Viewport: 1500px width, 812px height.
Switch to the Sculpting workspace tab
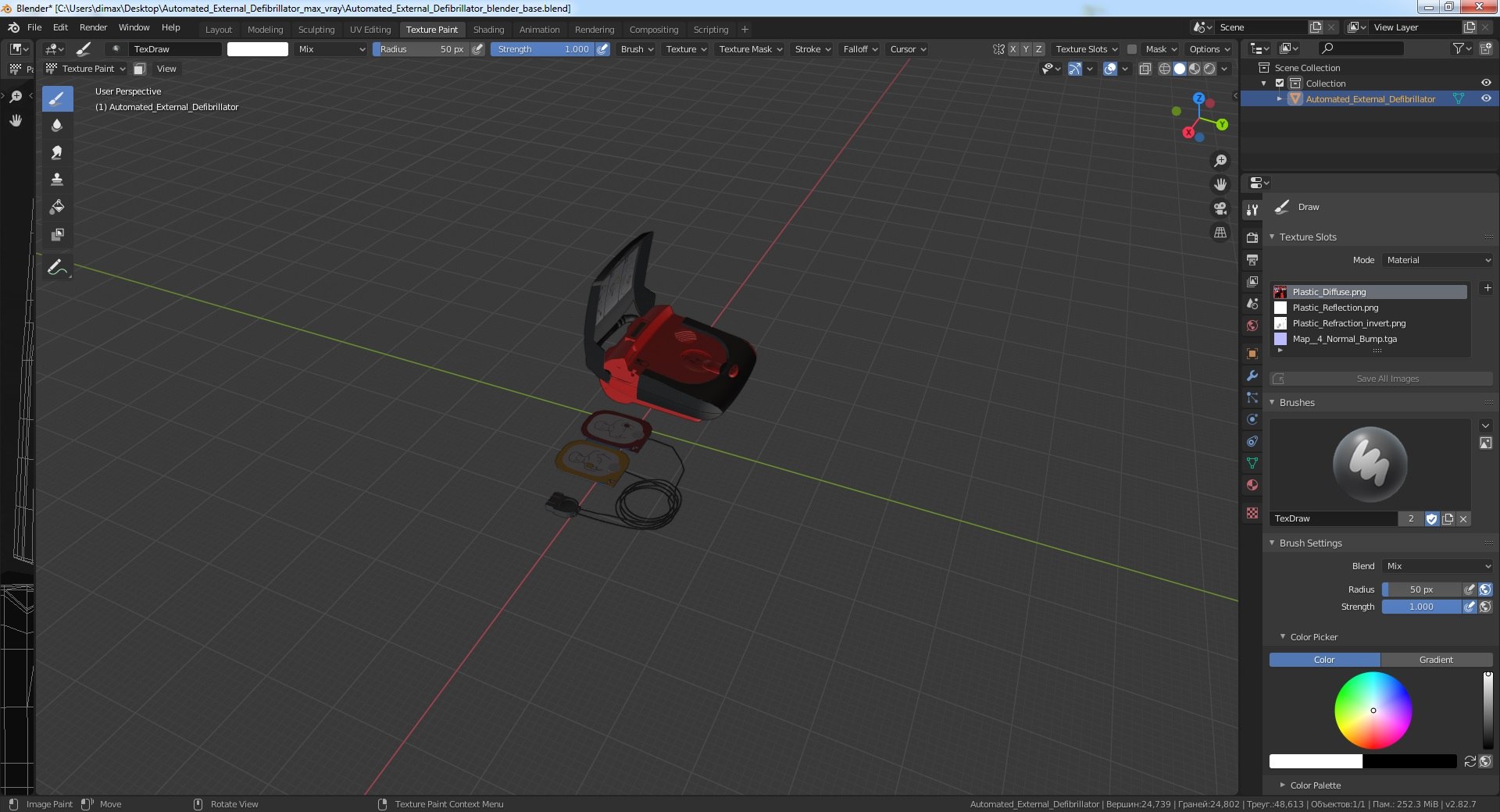point(316,30)
